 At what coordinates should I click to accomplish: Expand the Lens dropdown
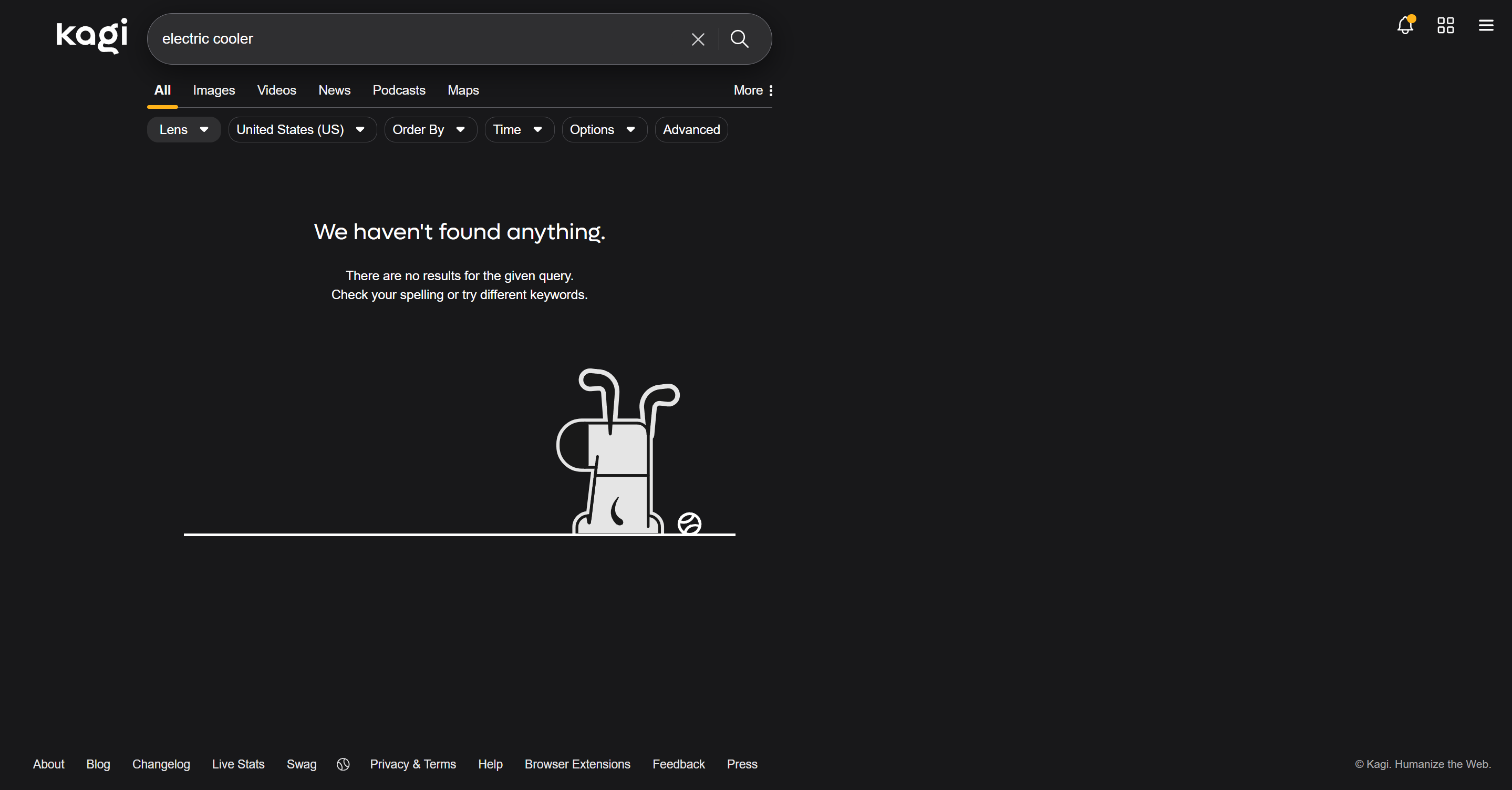point(184,130)
